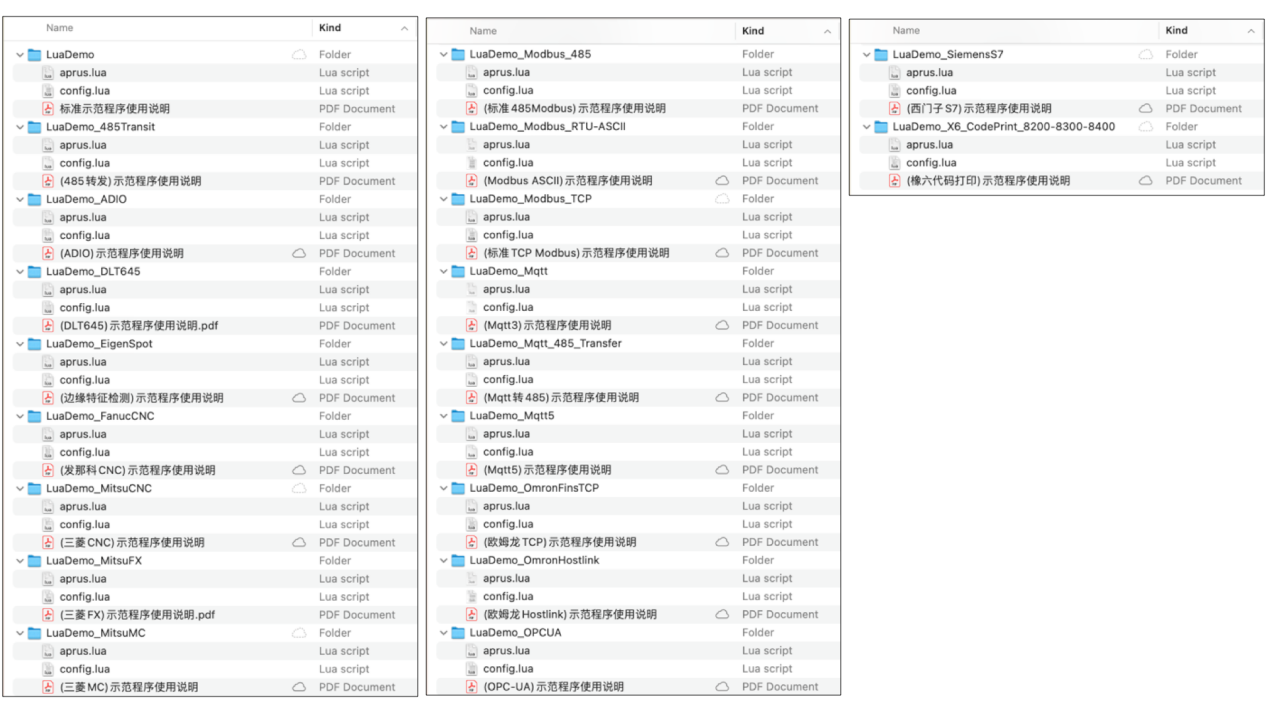
Task: Click Kind column header in rightmost list
Action: click(1178, 31)
